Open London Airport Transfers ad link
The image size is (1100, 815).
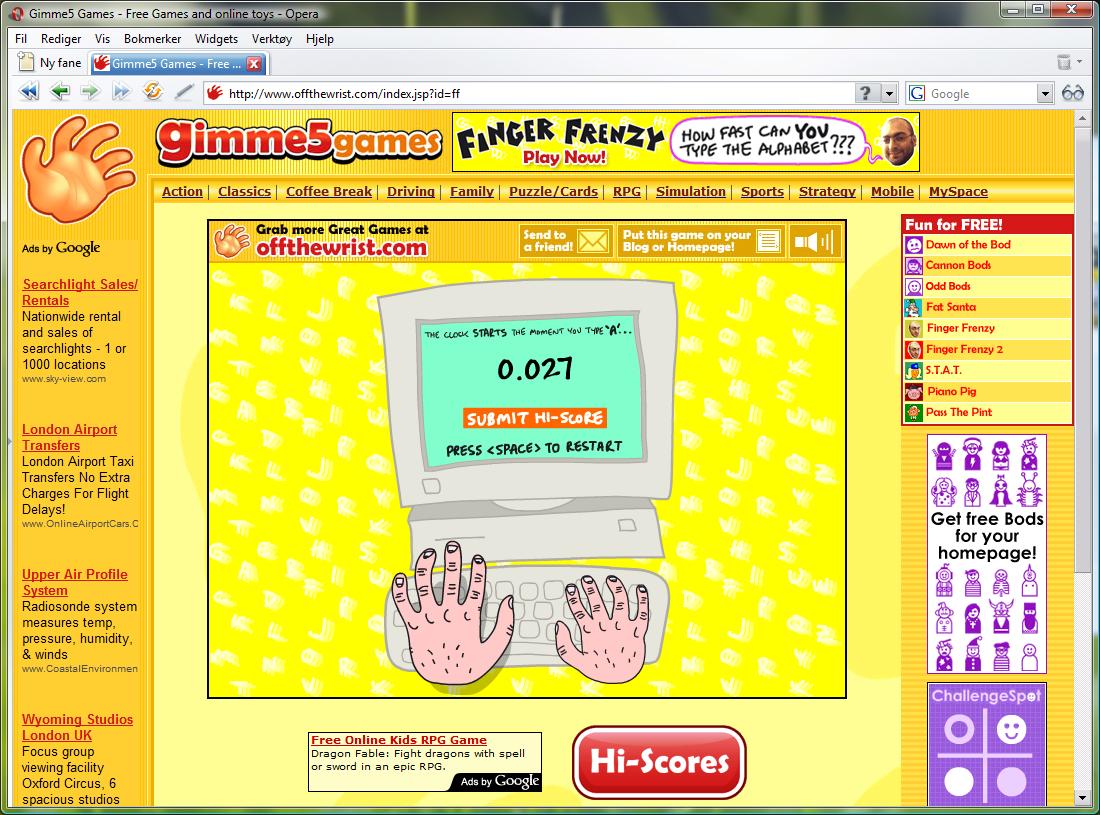pos(69,437)
